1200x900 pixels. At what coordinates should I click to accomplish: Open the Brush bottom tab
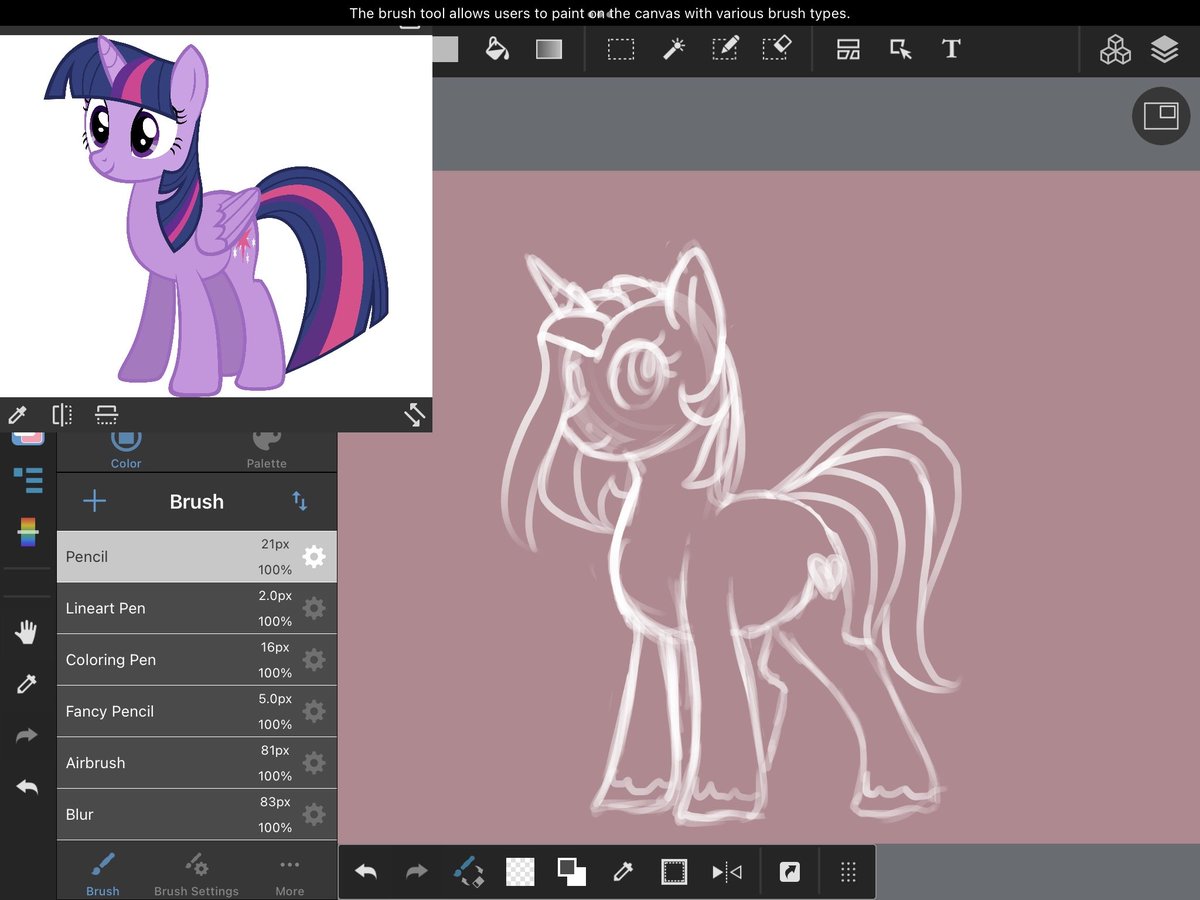(x=103, y=873)
